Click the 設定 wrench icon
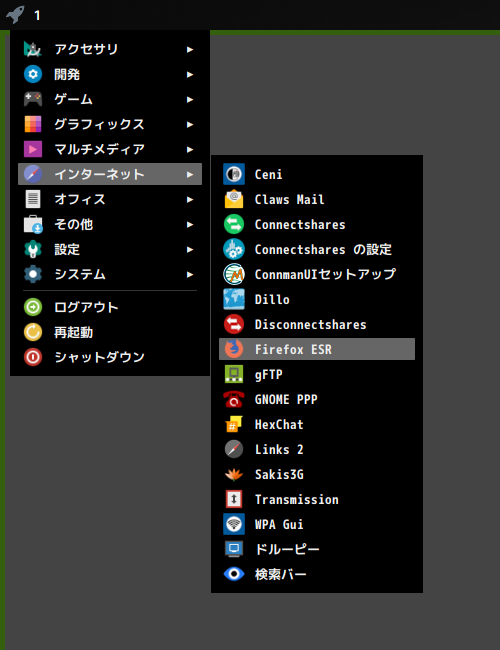The width and height of the screenshot is (500, 650). click(x=33, y=249)
